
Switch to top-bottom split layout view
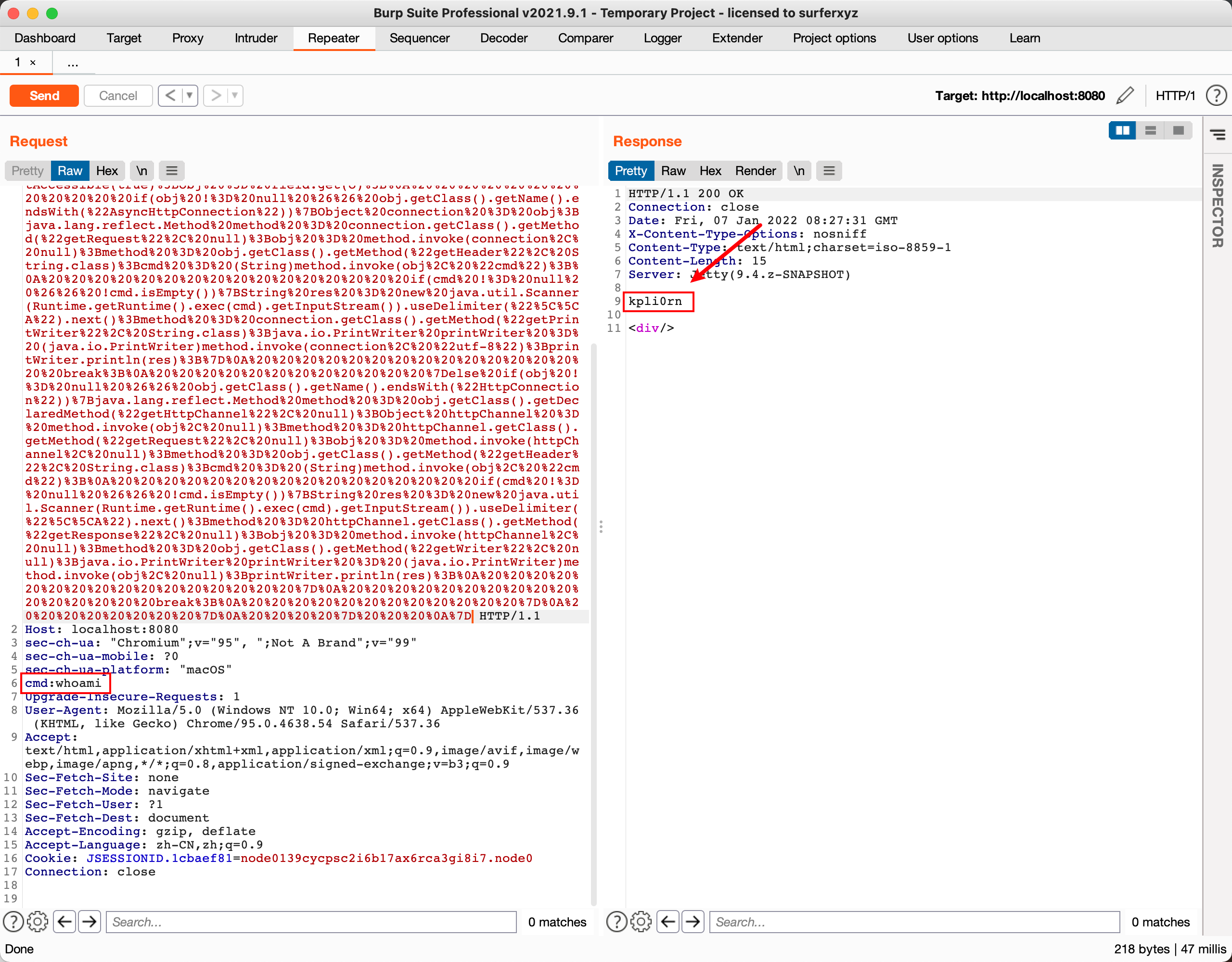(1150, 131)
